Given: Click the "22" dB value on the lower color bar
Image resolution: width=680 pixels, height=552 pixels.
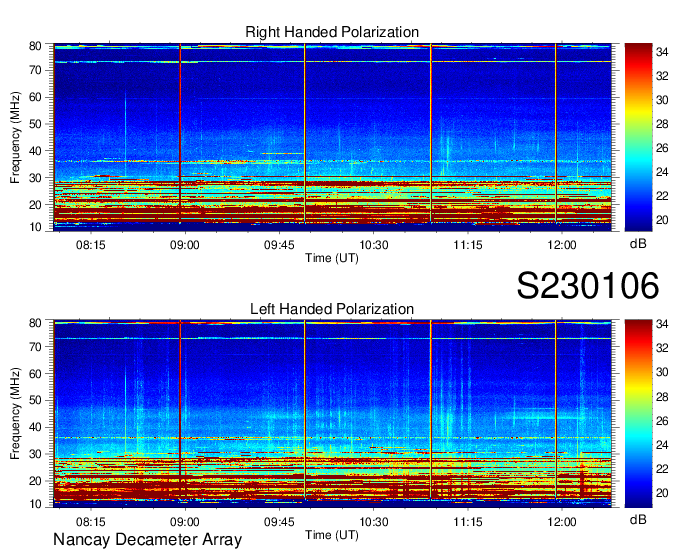Looking at the screenshot, I should [x=662, y=469].
